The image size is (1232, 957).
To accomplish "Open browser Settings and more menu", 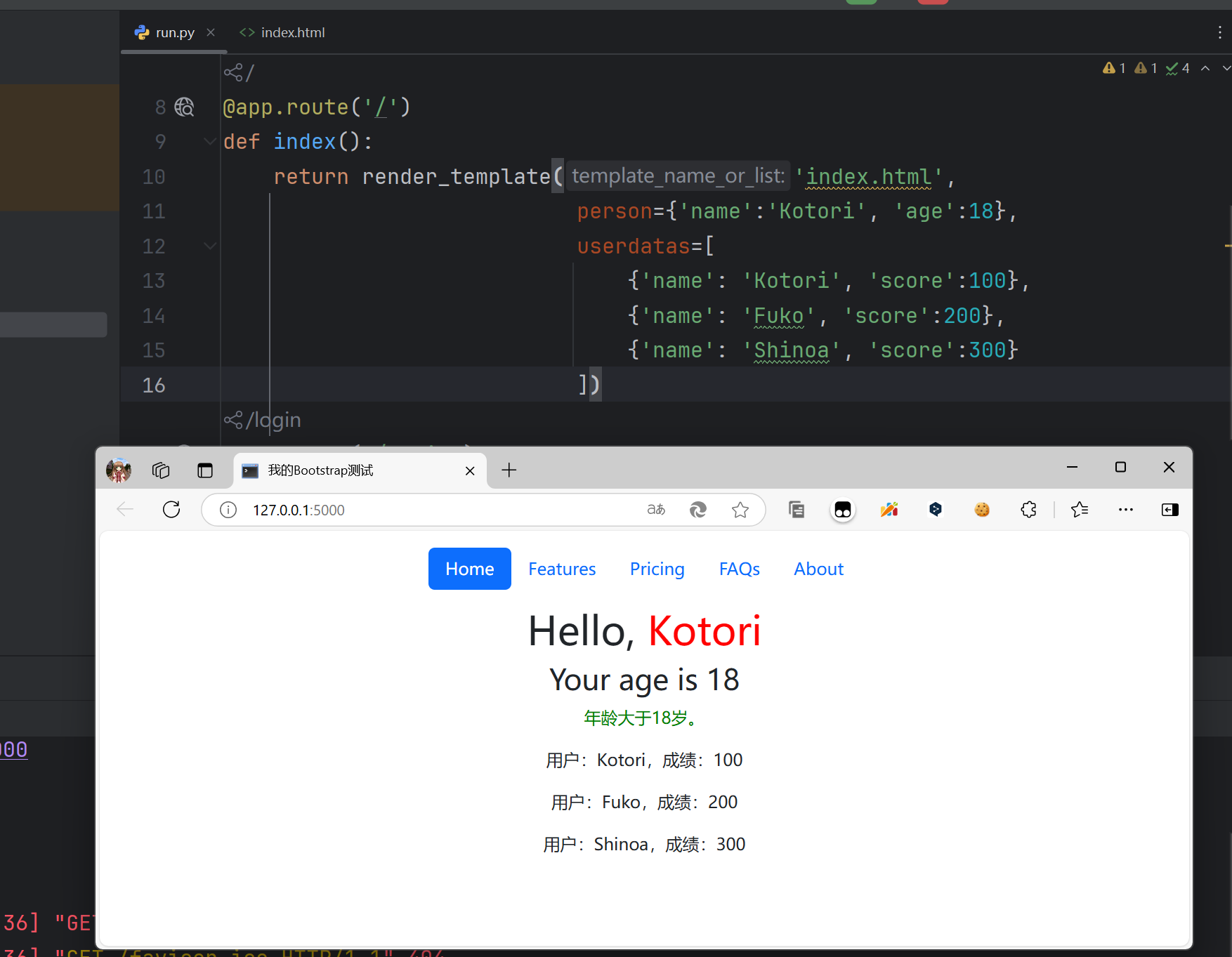I will (x=1125, y=510).
